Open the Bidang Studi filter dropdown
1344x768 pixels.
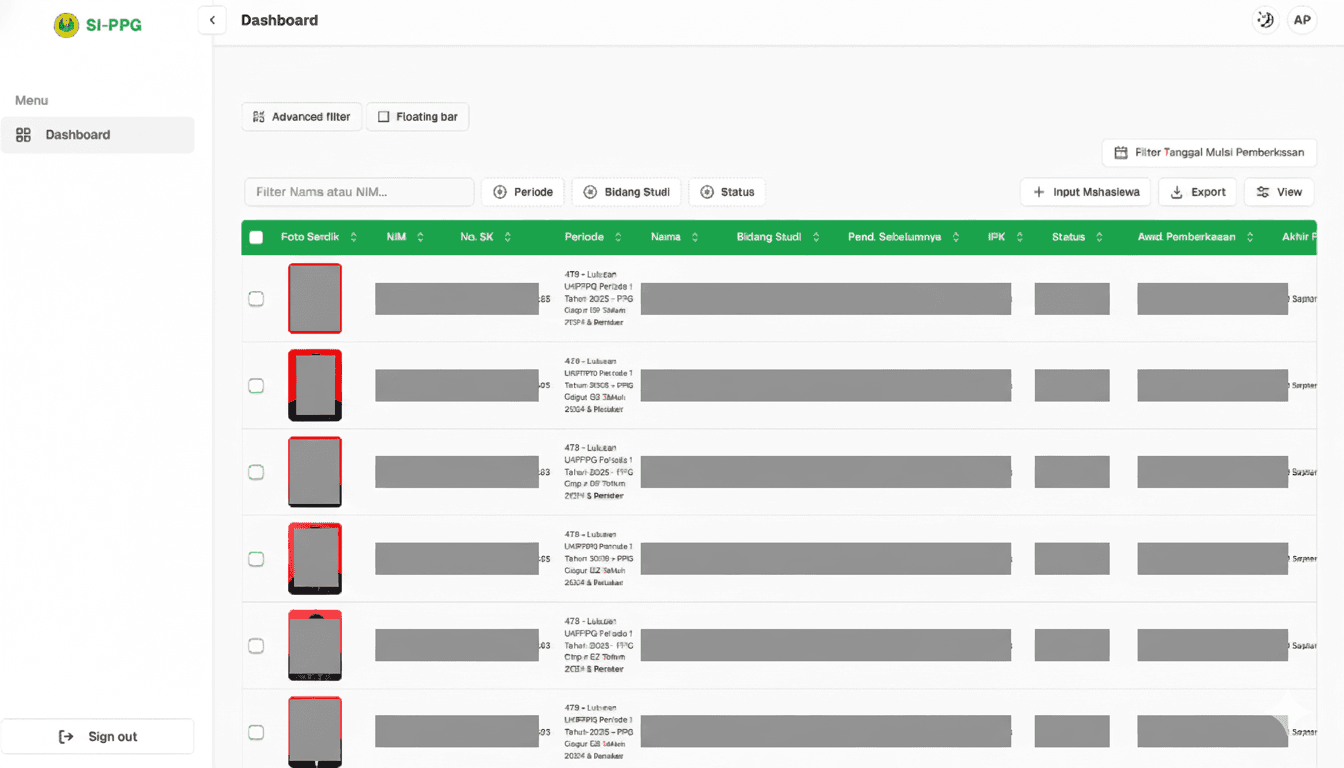coord(626,192)
